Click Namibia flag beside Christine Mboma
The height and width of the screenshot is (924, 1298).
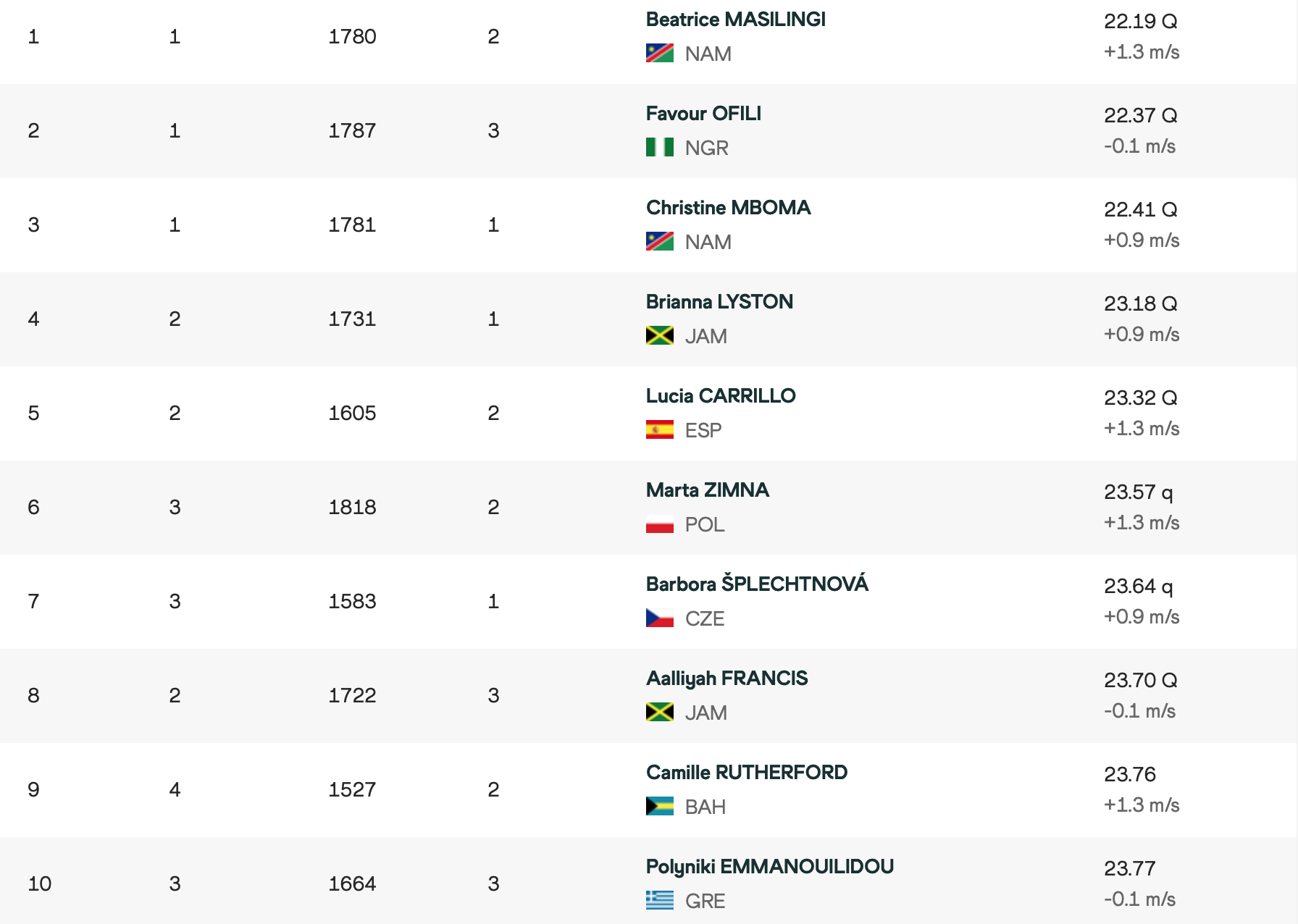pos(659,242)
